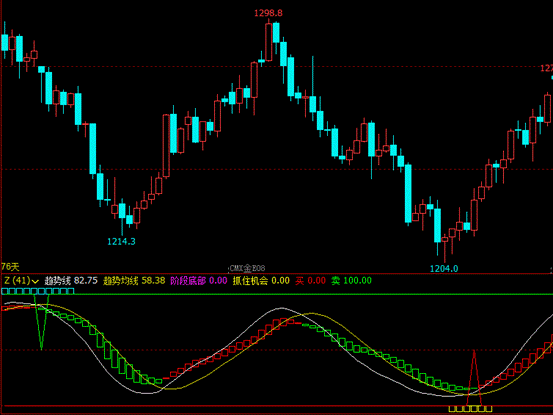Click the yellow square markers at bottom

[470, 409]
